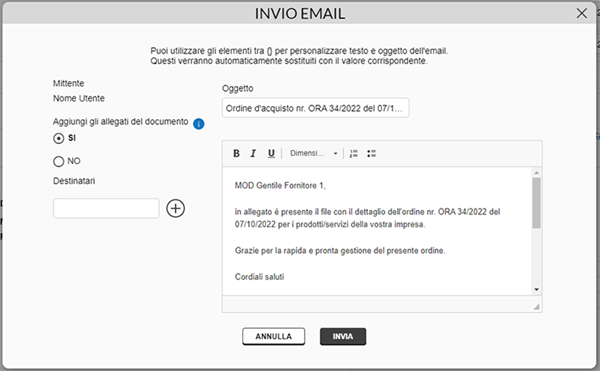600x371 pixels.
Task: Apply italic formatting in the editor
Action: 253,153
